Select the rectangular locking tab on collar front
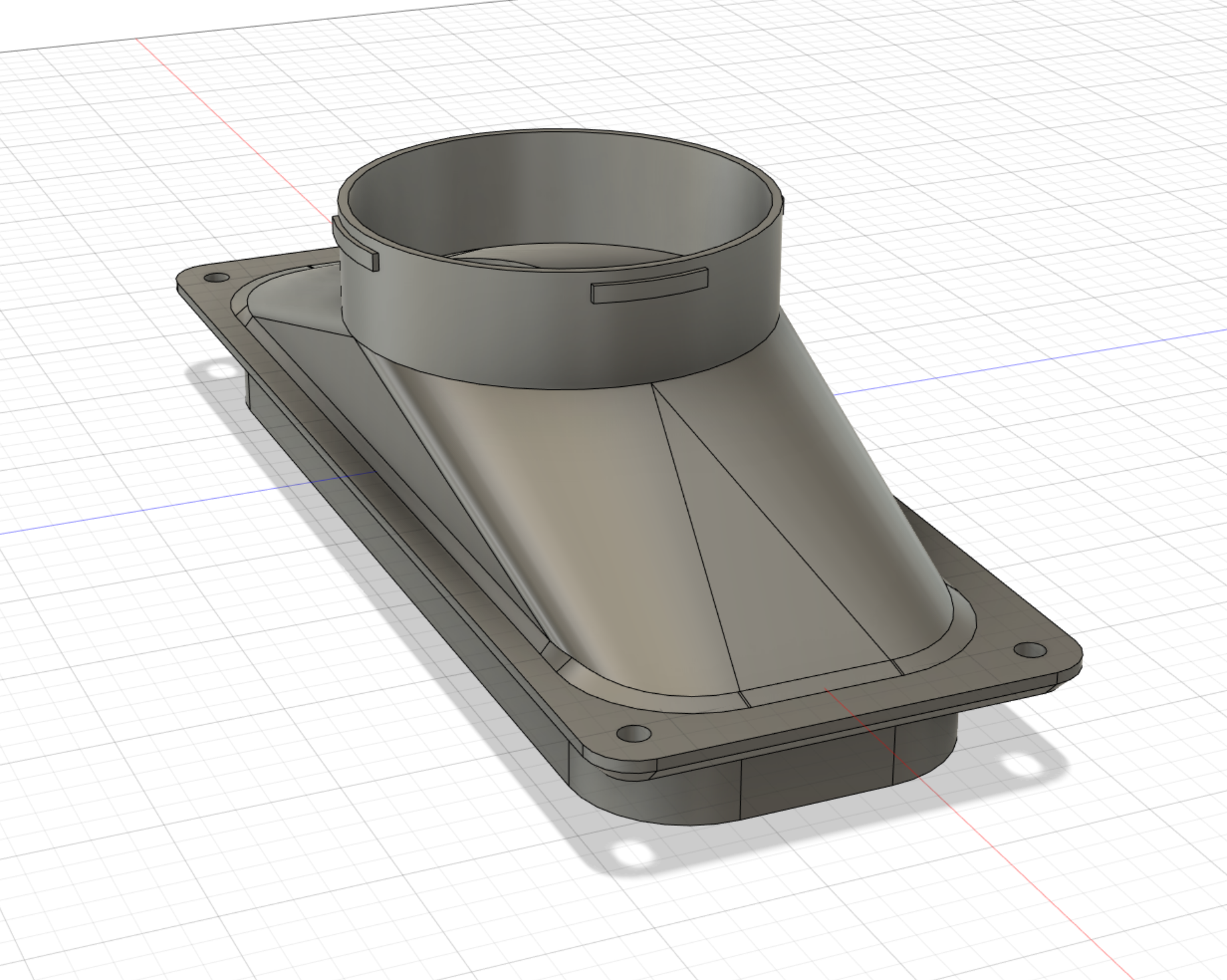 [x=650, y=286]
